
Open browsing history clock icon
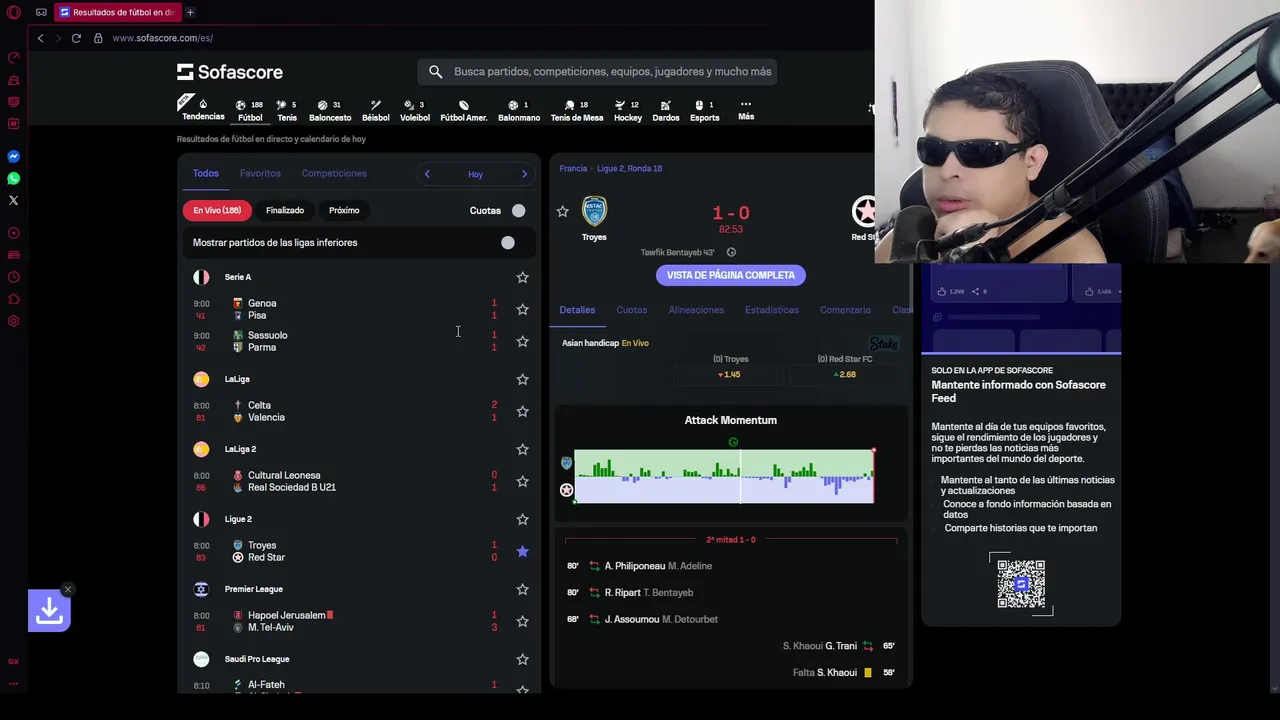click(13, 277)
